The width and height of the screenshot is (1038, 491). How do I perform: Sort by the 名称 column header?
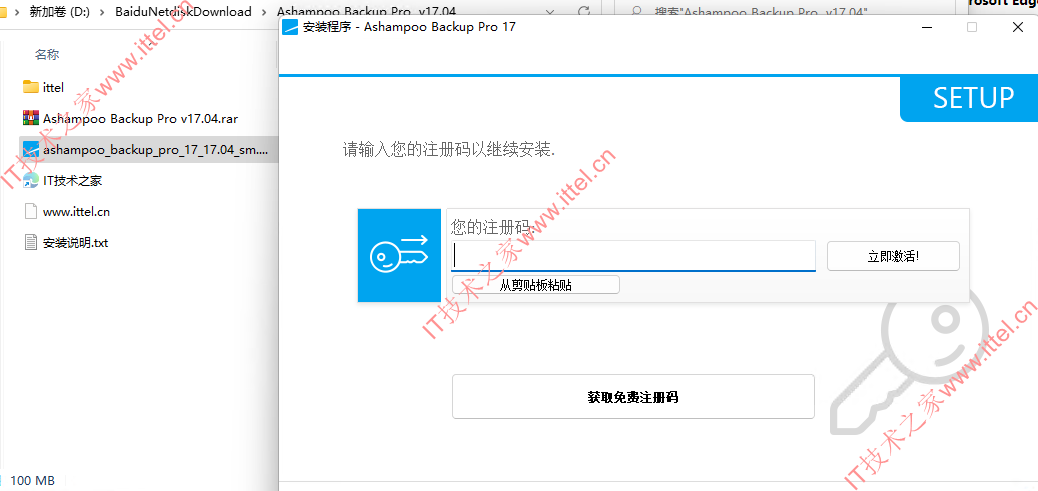click(48, 55)
